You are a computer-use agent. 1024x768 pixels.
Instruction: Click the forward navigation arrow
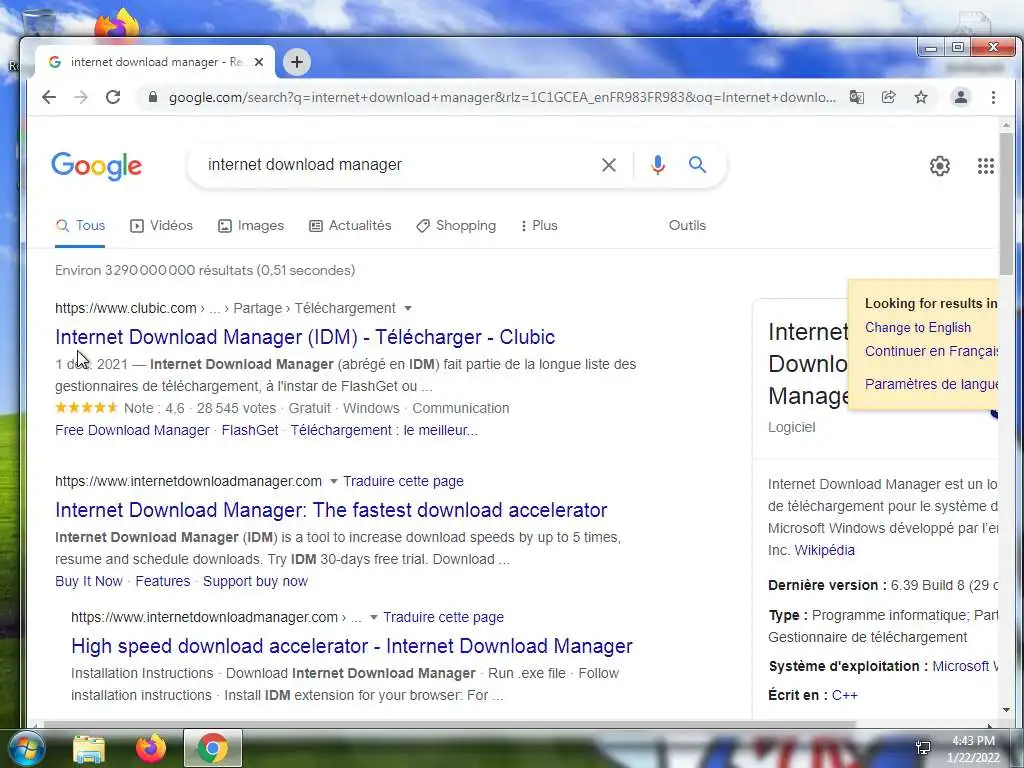point(81,97)
